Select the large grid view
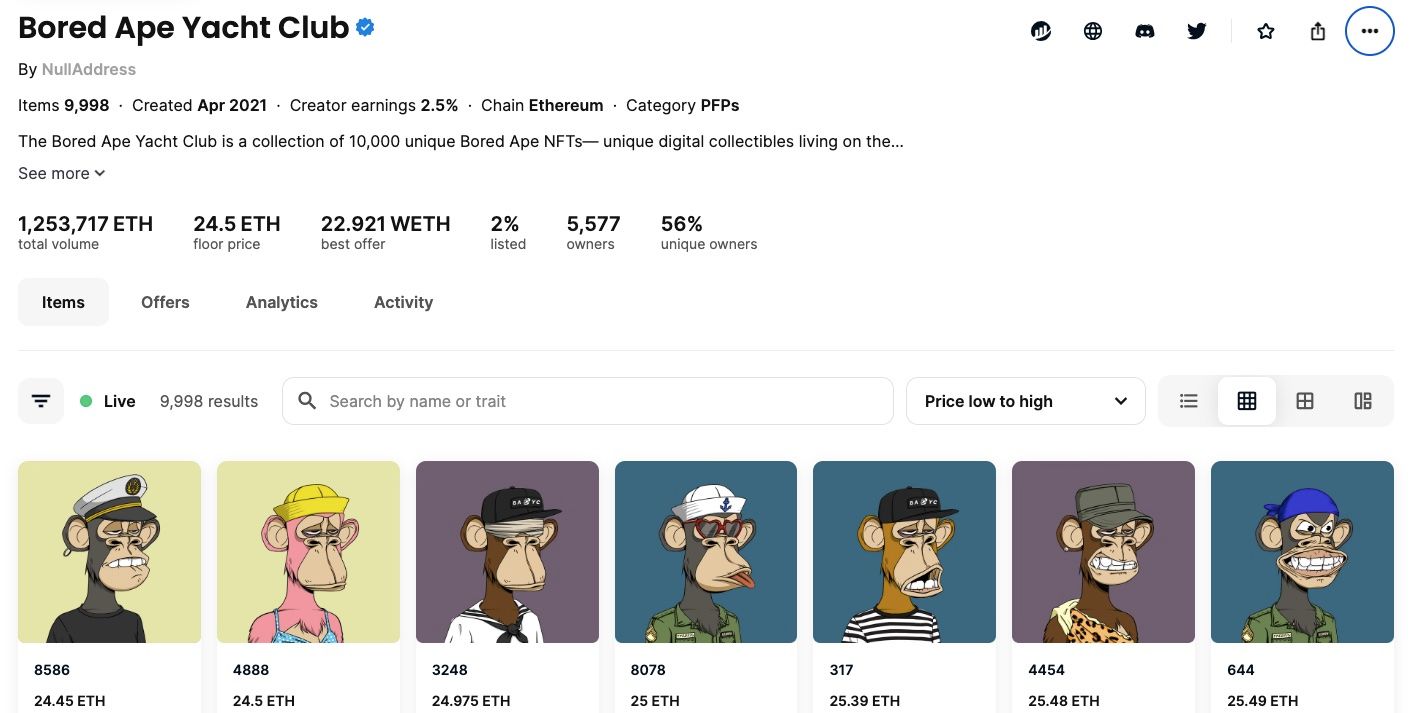1413x713 pixels. pyautogui.click(x=1305, y=401)
